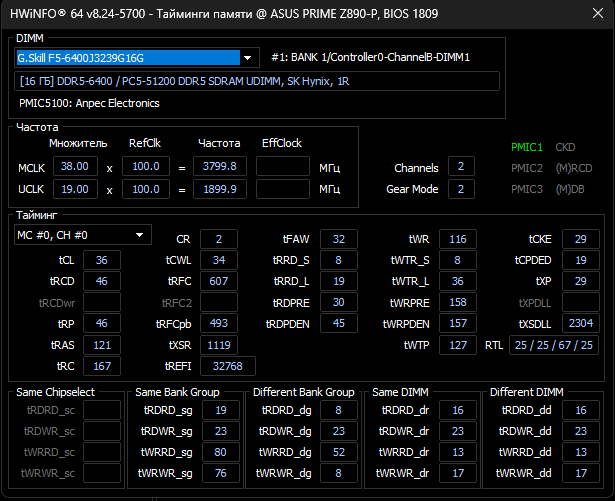Viewport: 615px width, 501px height.
Task: Click the tRDRD_sg value 19
Action: (x=221, y=410)
